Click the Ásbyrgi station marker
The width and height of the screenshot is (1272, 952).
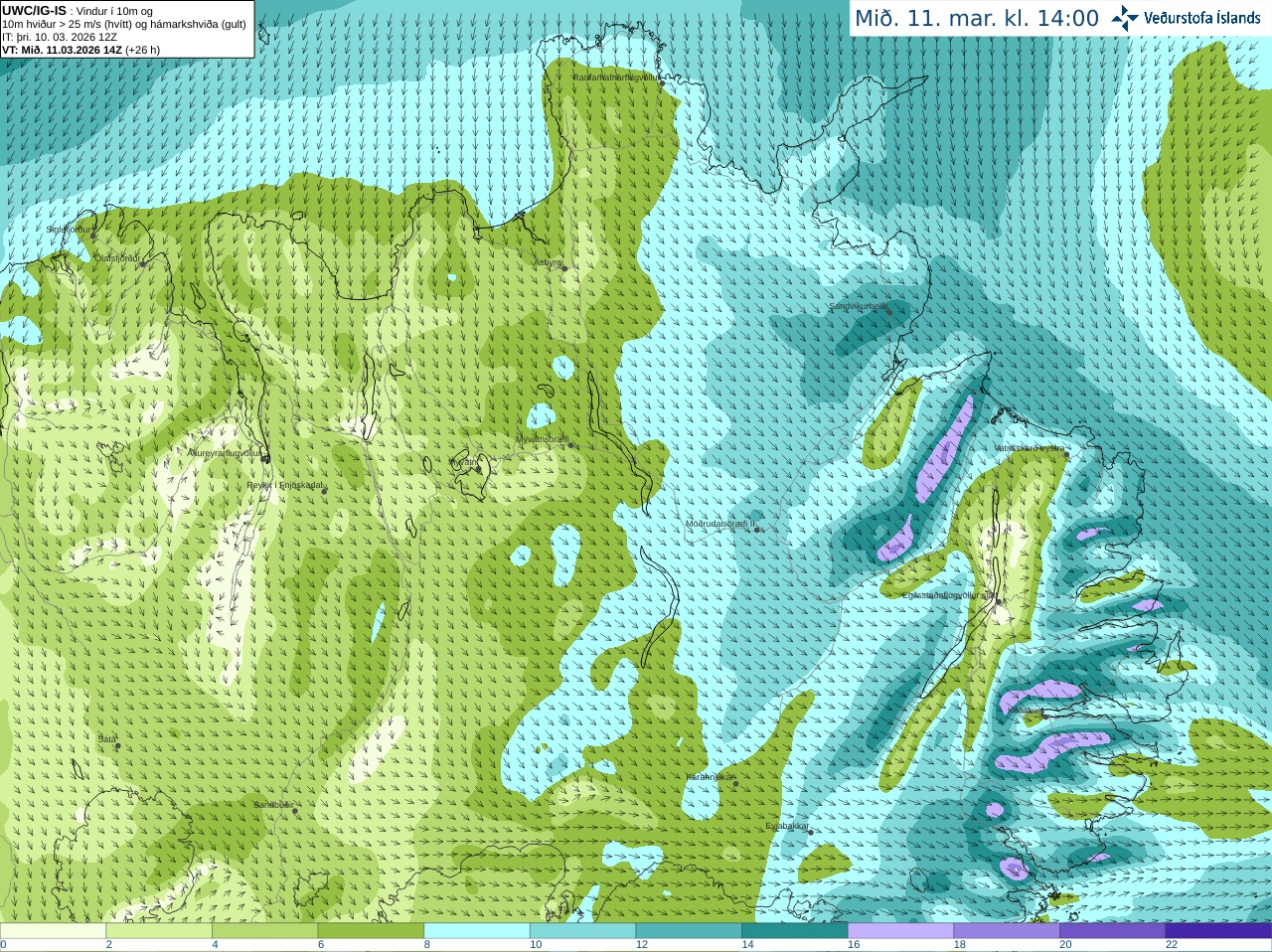[x=564, y=268]
